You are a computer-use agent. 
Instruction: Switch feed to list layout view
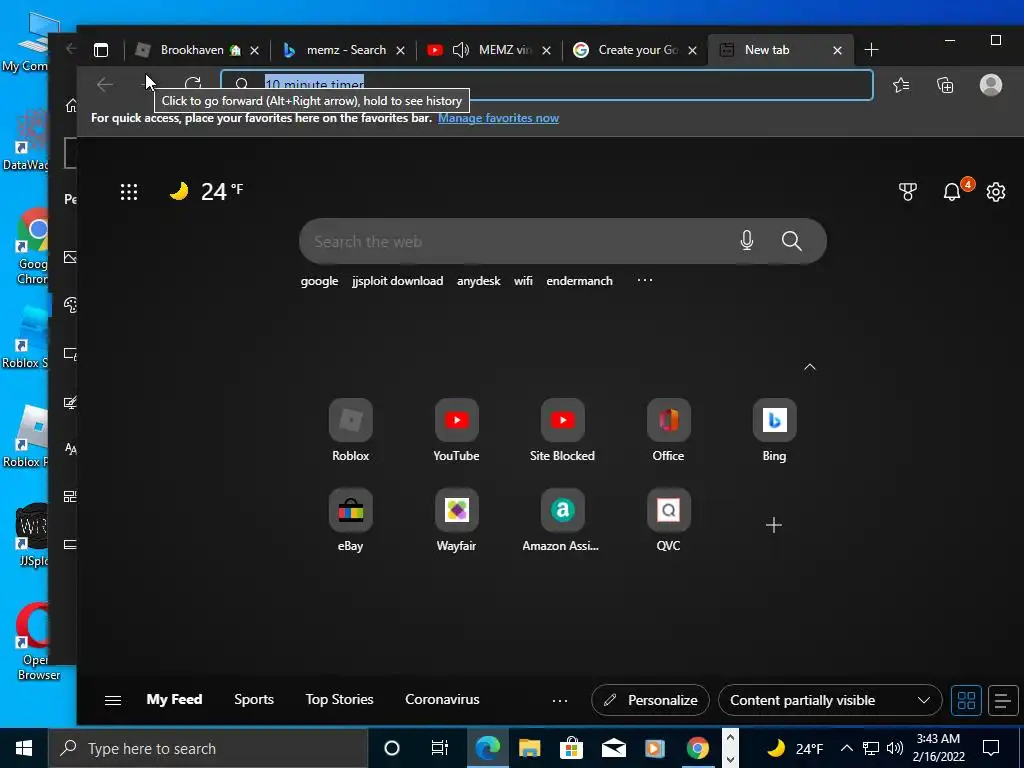[x=1003, y=701]
